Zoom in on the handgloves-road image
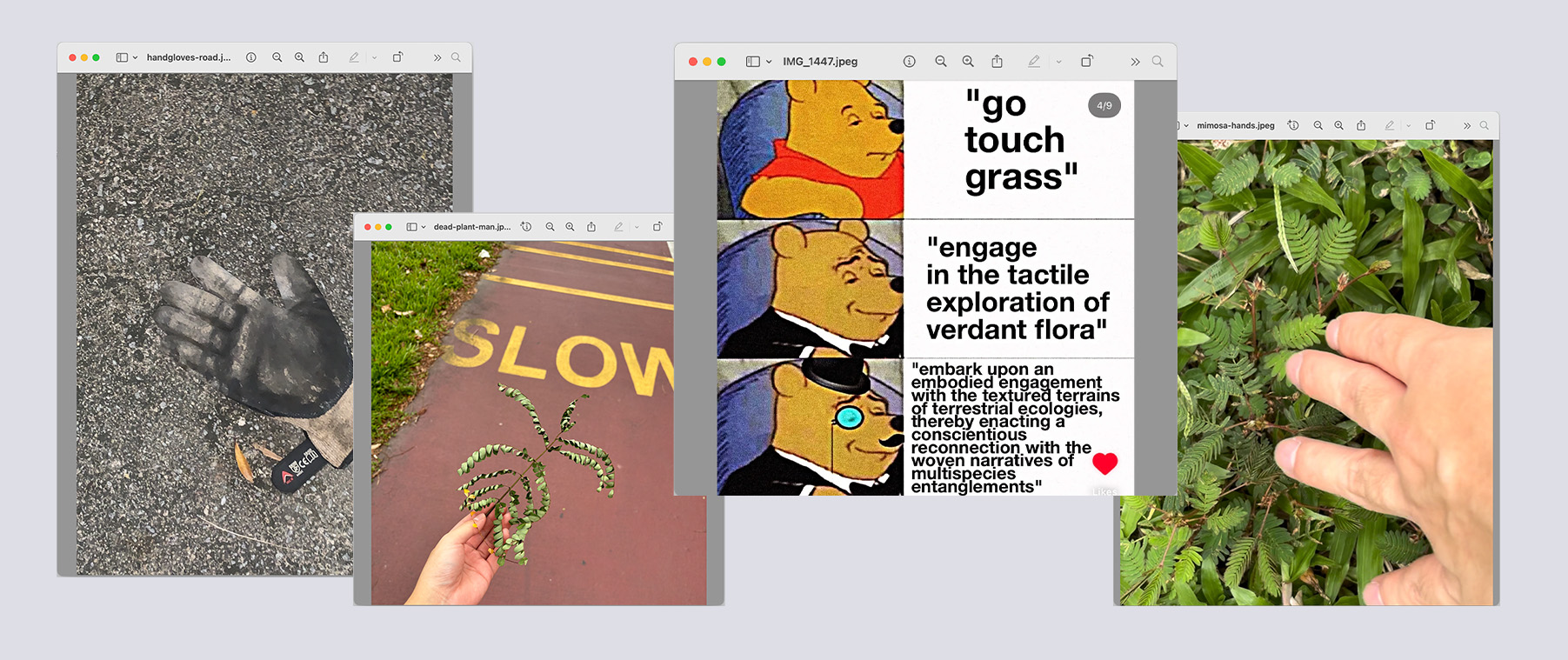1568x660 pixels. click(x=299, y=57)
